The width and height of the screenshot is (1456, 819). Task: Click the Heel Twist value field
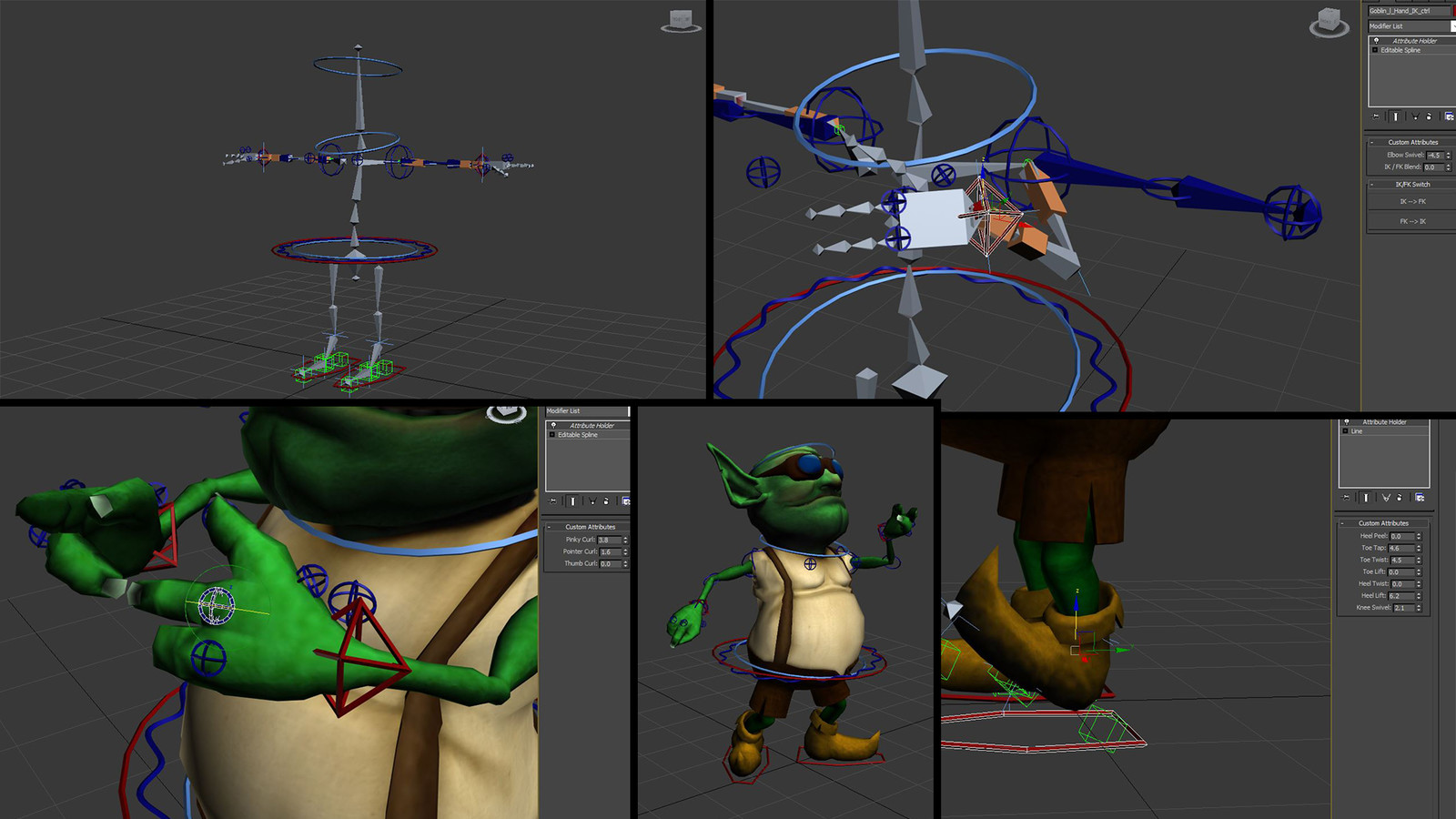pos(1403,584)
